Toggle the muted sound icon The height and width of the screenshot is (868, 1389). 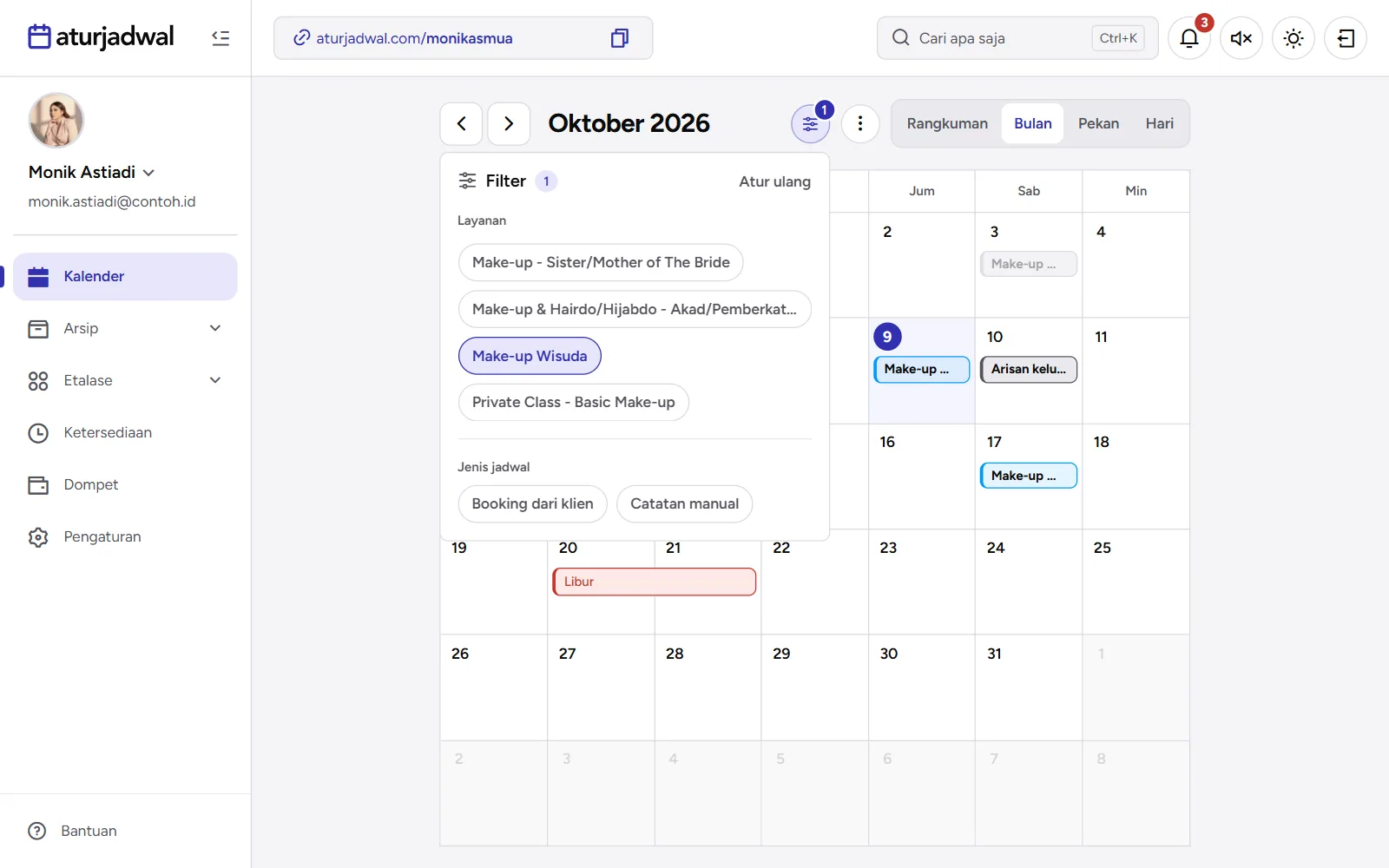(1241, 38)
